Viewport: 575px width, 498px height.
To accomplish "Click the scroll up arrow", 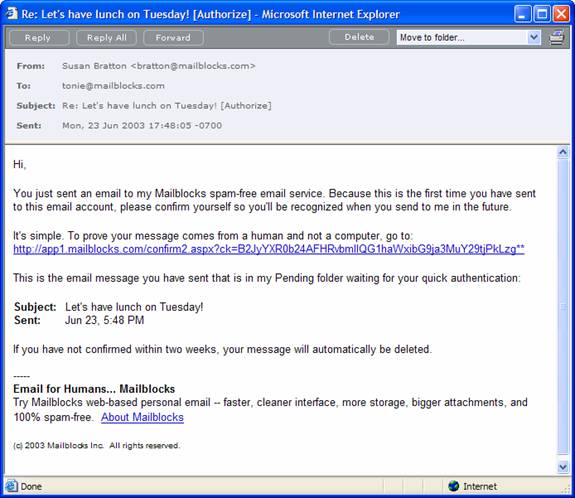I will coord(563,152).
